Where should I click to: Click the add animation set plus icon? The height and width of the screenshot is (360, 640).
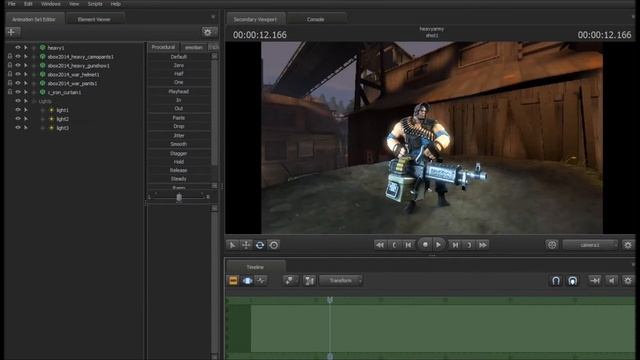13,32
